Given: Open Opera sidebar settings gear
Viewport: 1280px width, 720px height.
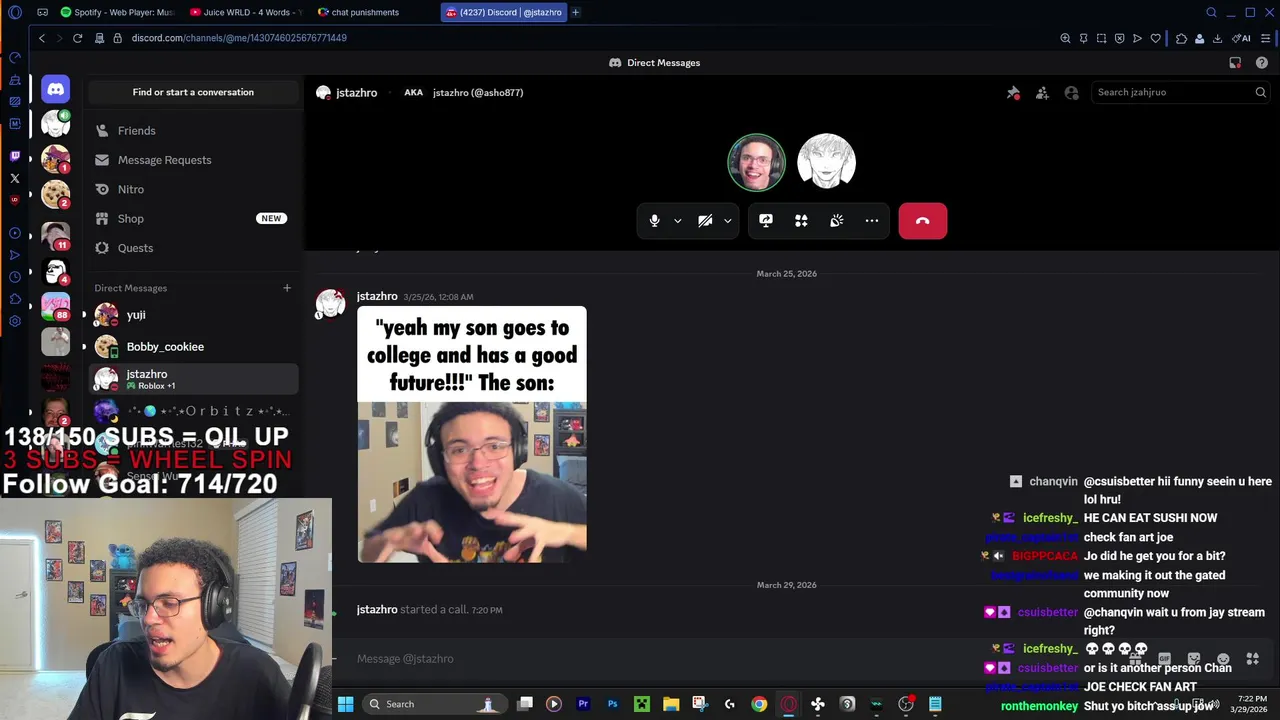Looking at the screenshot, I should pyautogui.click(x=14, y=321).
